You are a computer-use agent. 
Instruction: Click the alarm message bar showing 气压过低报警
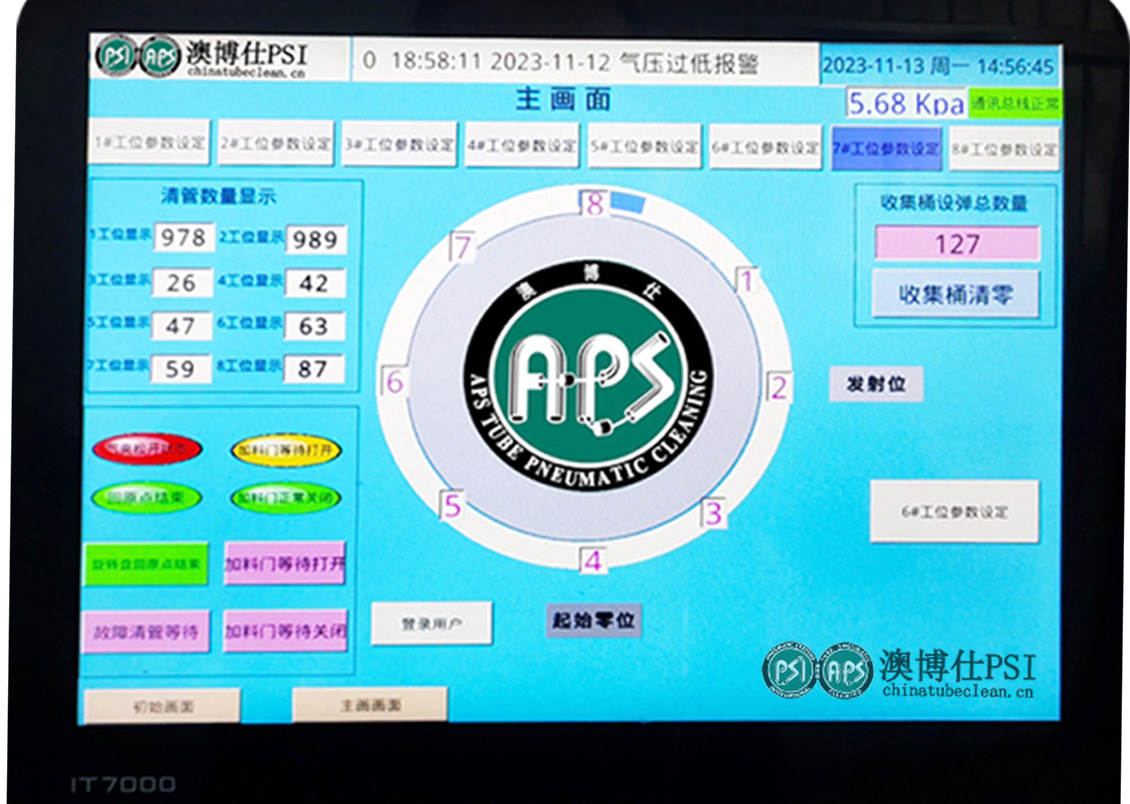point(584,62)
